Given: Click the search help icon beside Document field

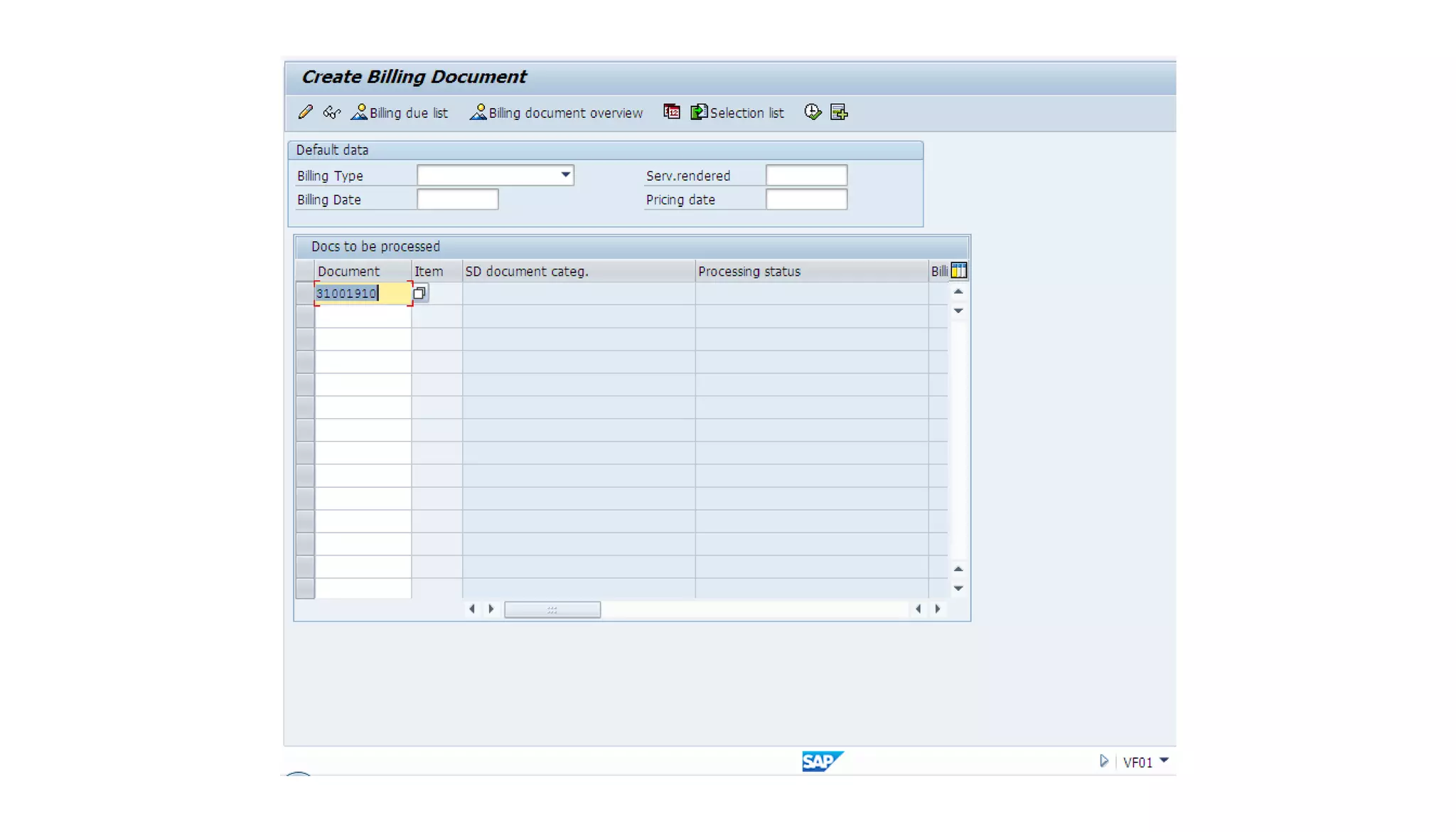Looking at the screenshot, I should 419,293.
